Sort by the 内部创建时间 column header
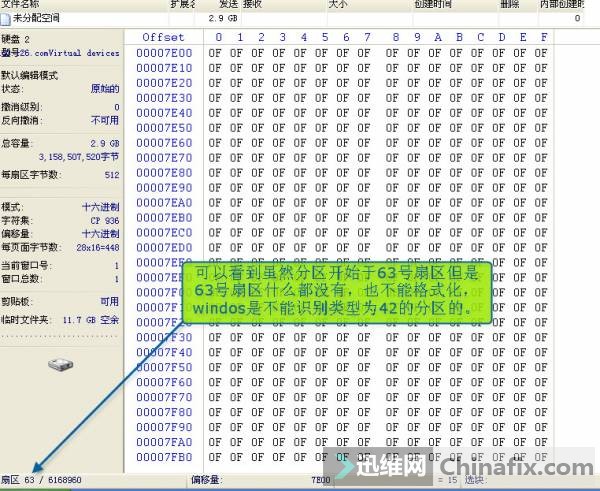This screenshot has height=491, width=600. coord(562,4)
